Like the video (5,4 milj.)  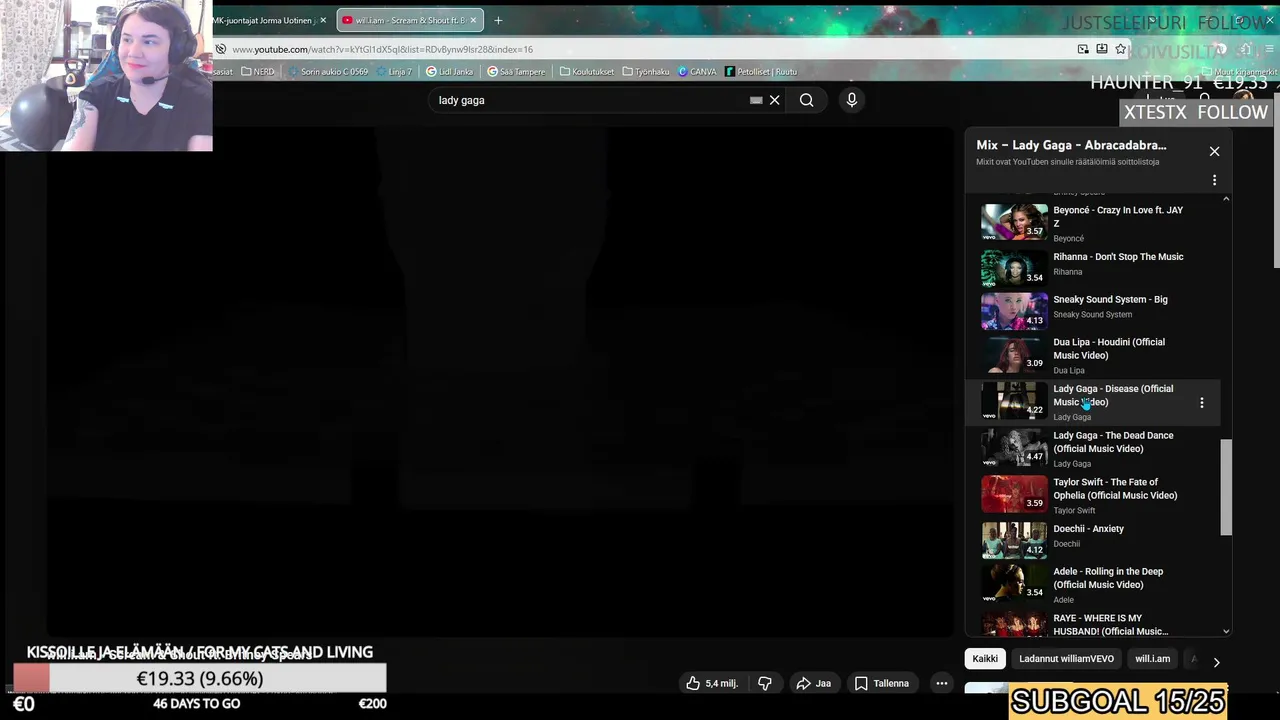click(712, 683)
